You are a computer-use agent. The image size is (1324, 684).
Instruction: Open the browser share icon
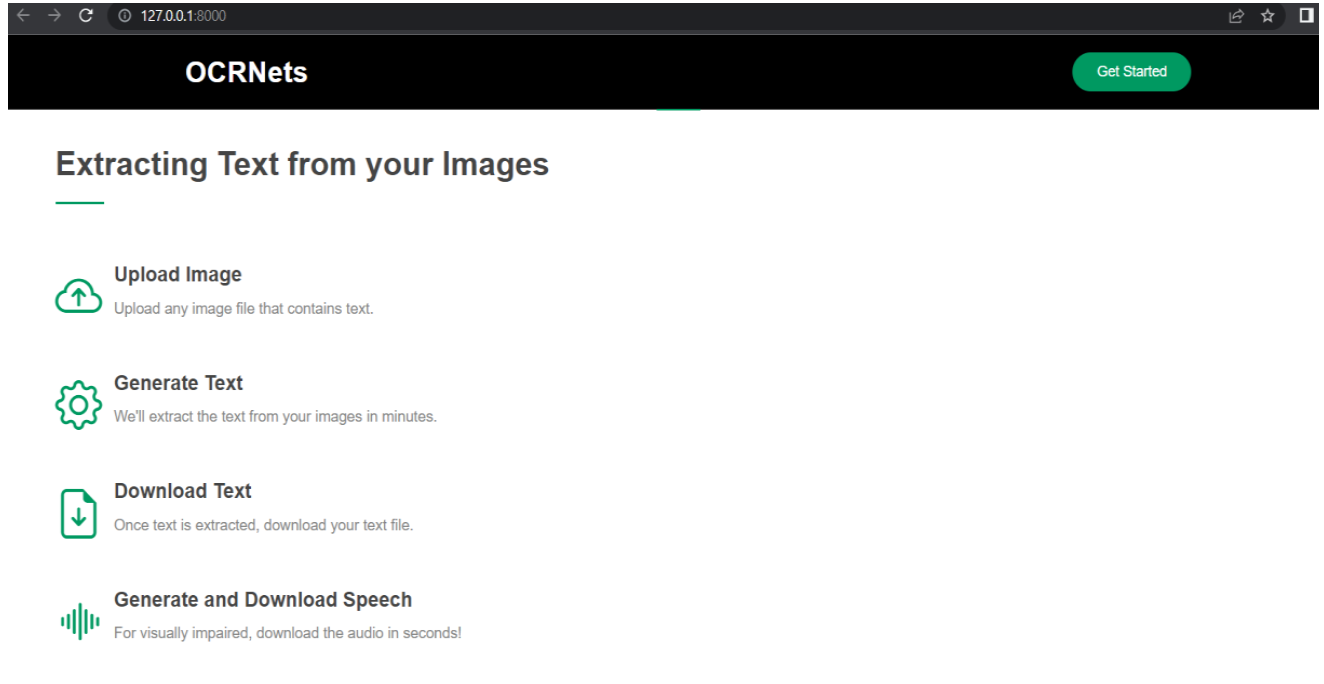coord(1236,16)
